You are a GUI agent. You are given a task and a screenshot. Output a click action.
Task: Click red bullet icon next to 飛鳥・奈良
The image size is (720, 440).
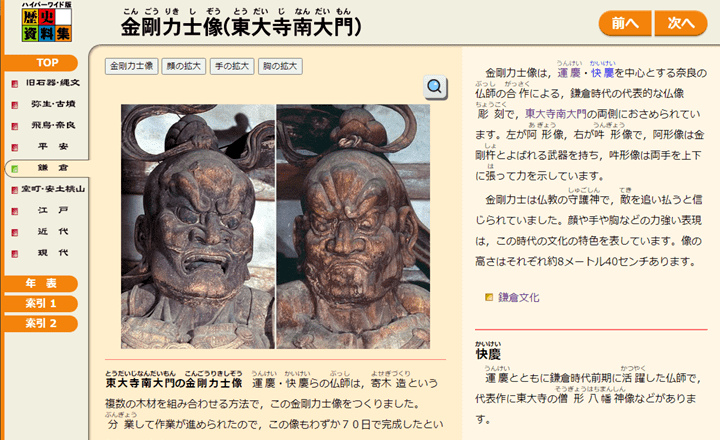(15, 126)
